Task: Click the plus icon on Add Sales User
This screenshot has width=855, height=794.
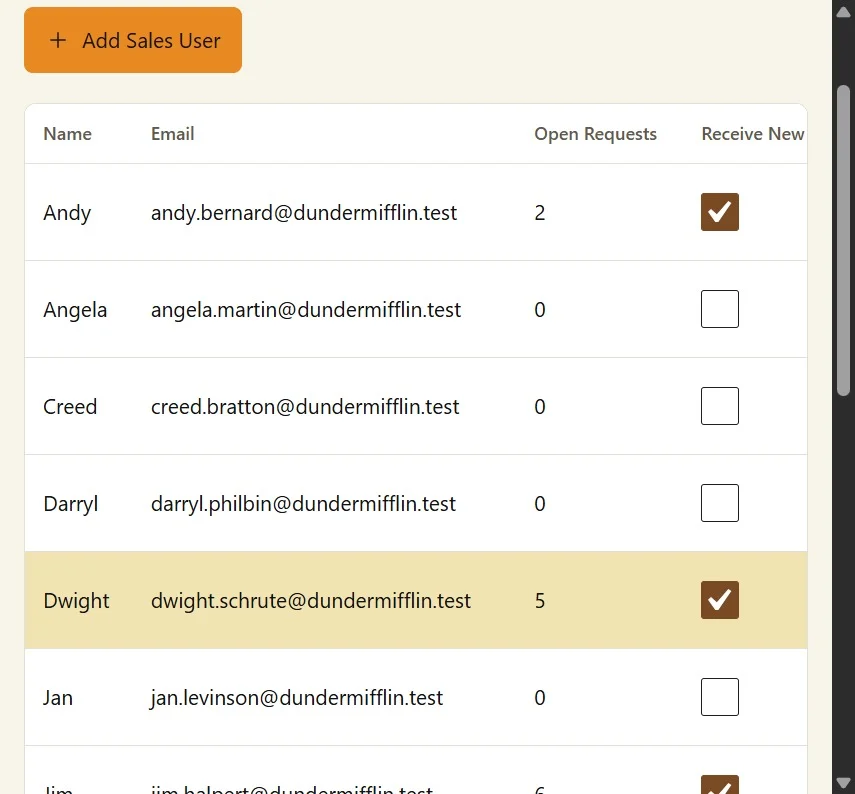Action: [x=58, y=40]
